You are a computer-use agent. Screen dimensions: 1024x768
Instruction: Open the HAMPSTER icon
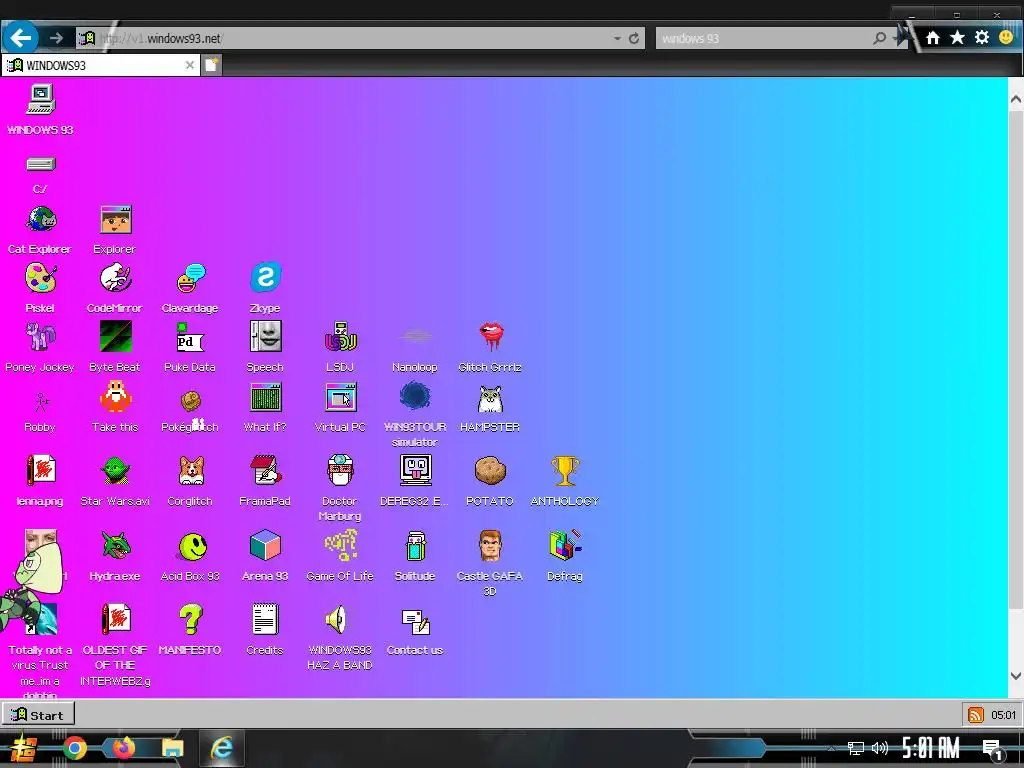coord(490,399)
